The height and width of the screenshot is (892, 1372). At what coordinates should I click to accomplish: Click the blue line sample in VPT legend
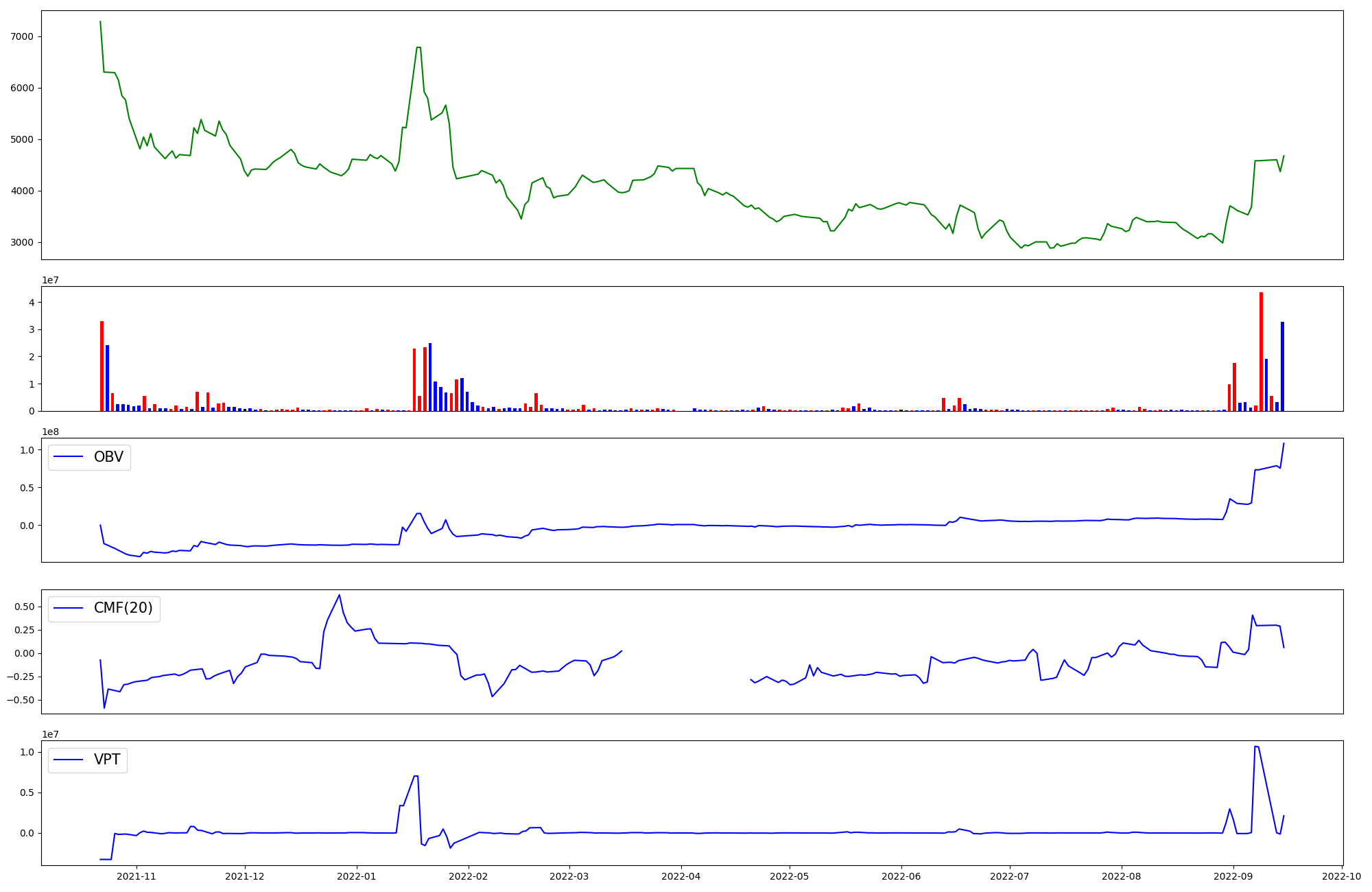pos(69,760)
